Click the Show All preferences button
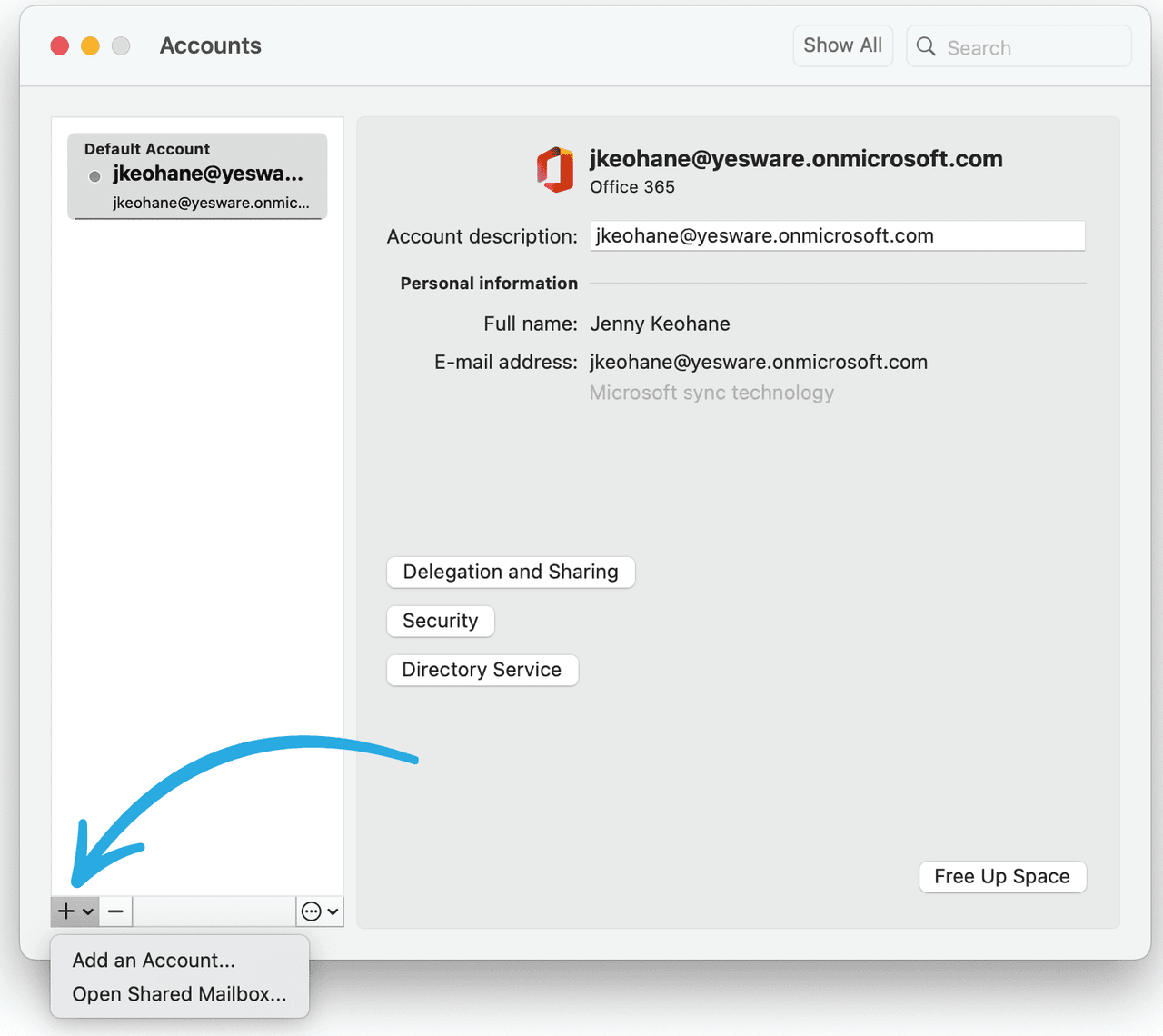Viewport: 1163px width, 1036px height. (x=841, y=45)
